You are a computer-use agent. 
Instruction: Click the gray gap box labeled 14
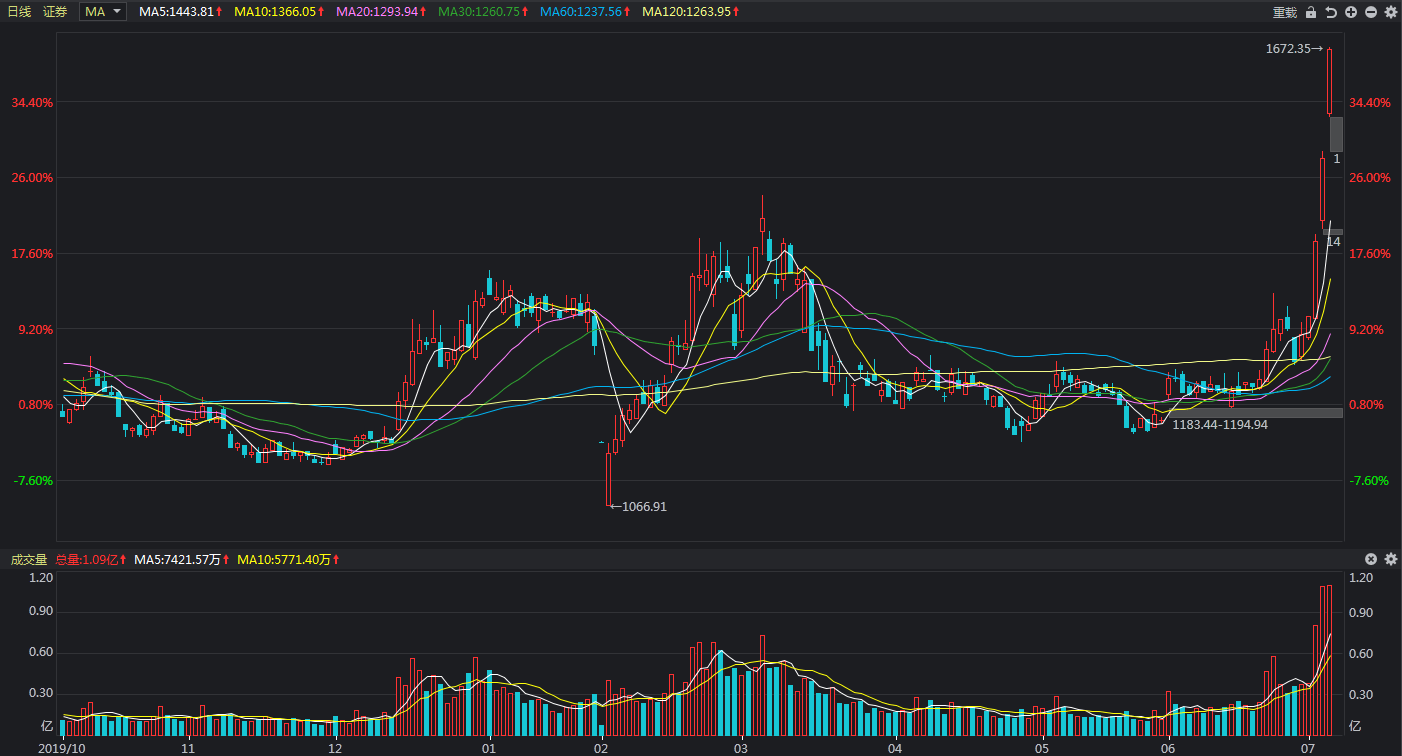[x=1333, y=232]
